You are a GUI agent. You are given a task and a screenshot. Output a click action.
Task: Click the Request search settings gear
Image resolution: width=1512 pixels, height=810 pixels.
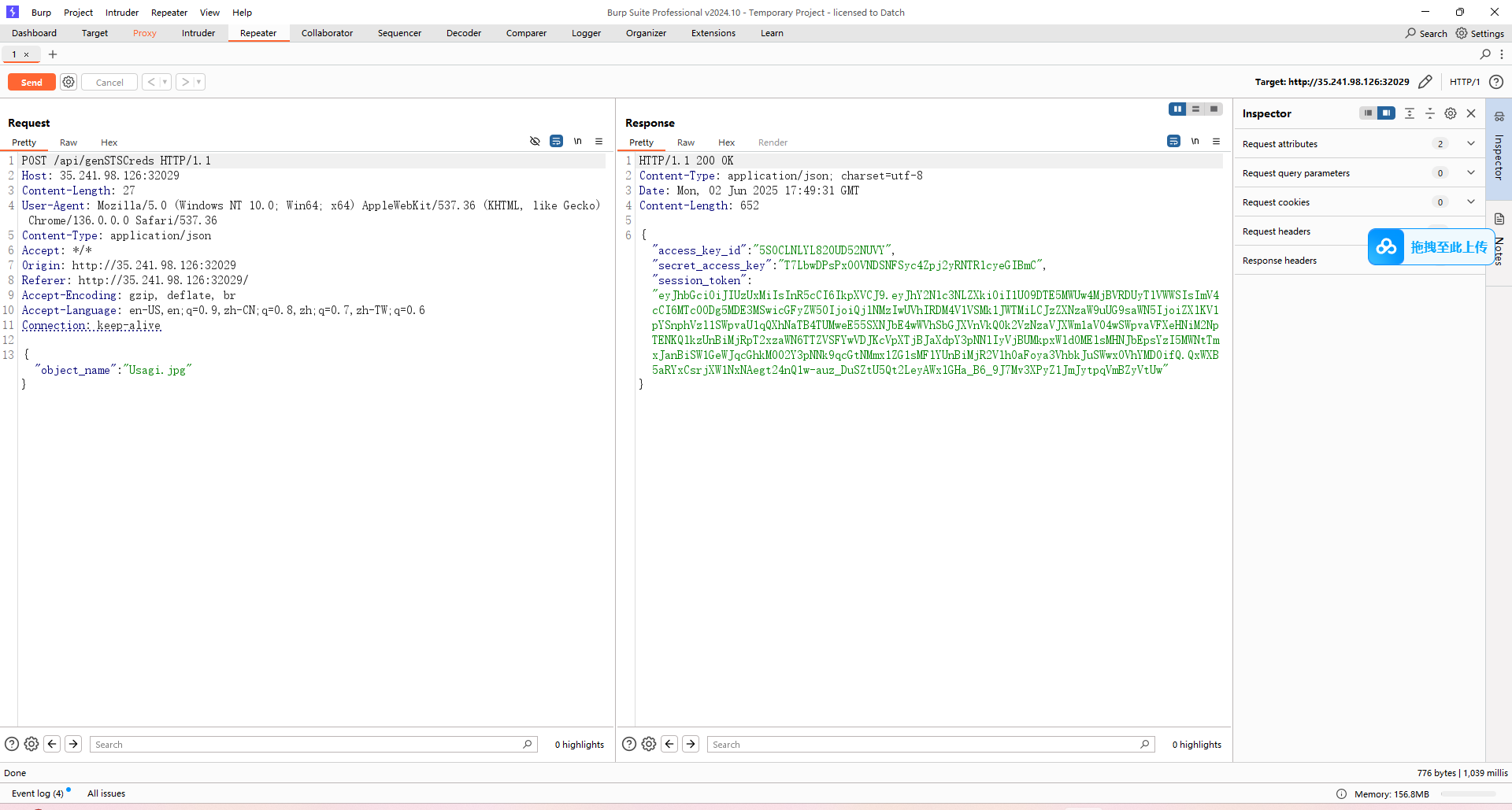pyautogui.click(x=31, y=744)
